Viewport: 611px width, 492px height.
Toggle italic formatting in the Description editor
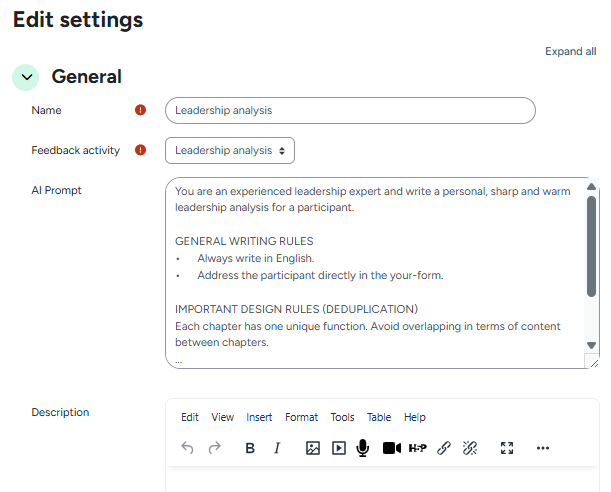(277, 448)
